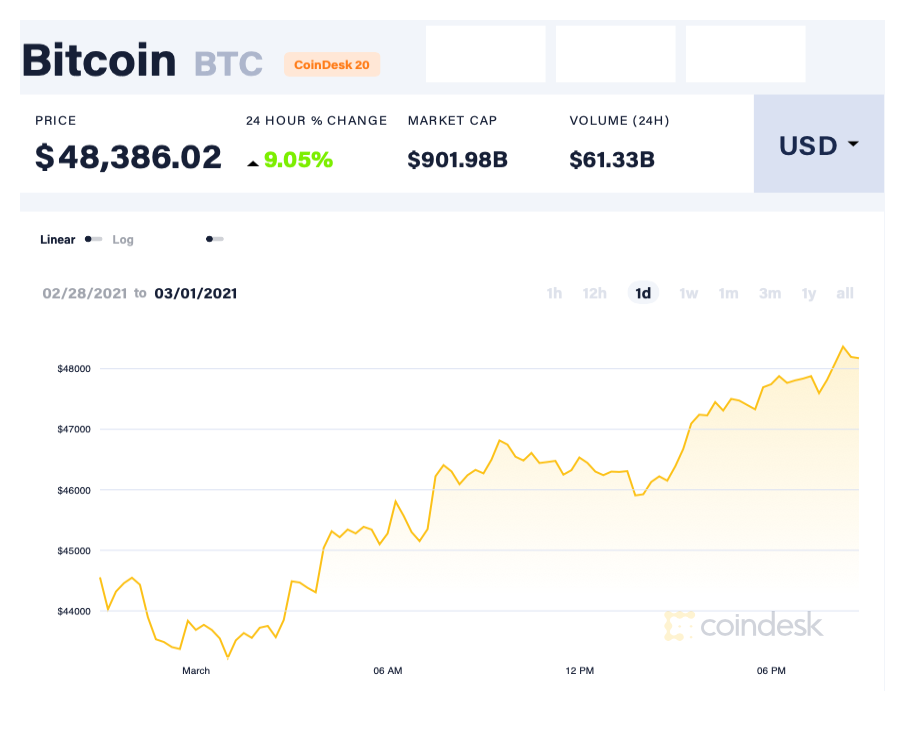
Task: Click the USD dropdown chevron arrow
Action: pos(853,145)
